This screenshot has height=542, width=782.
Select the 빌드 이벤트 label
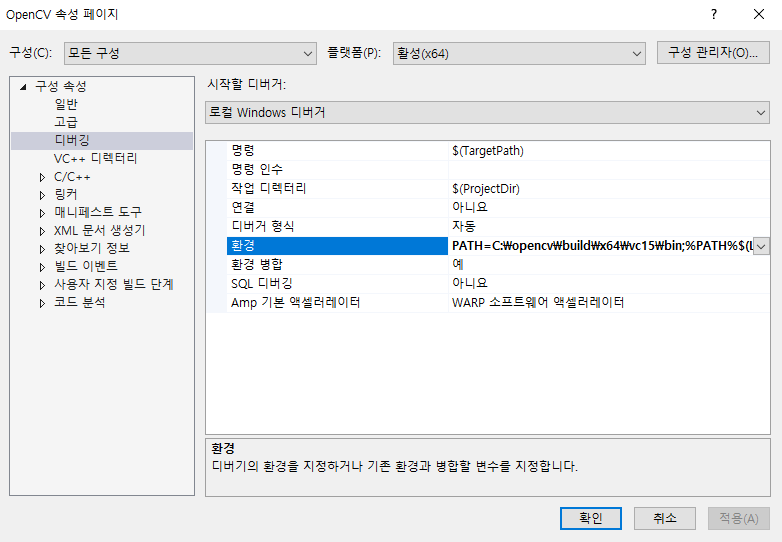(86, 266)
